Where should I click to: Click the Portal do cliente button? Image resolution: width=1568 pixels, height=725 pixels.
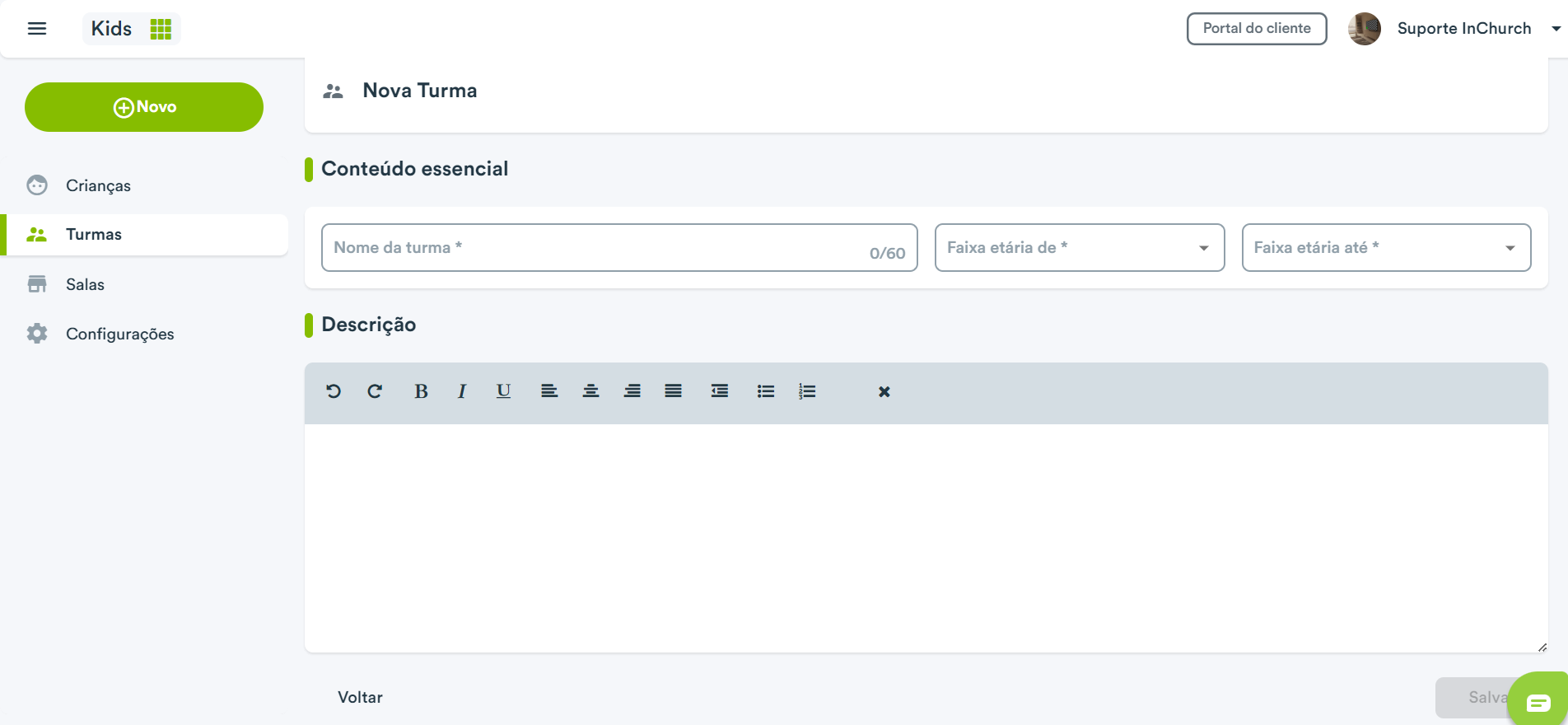(1257, 29)
